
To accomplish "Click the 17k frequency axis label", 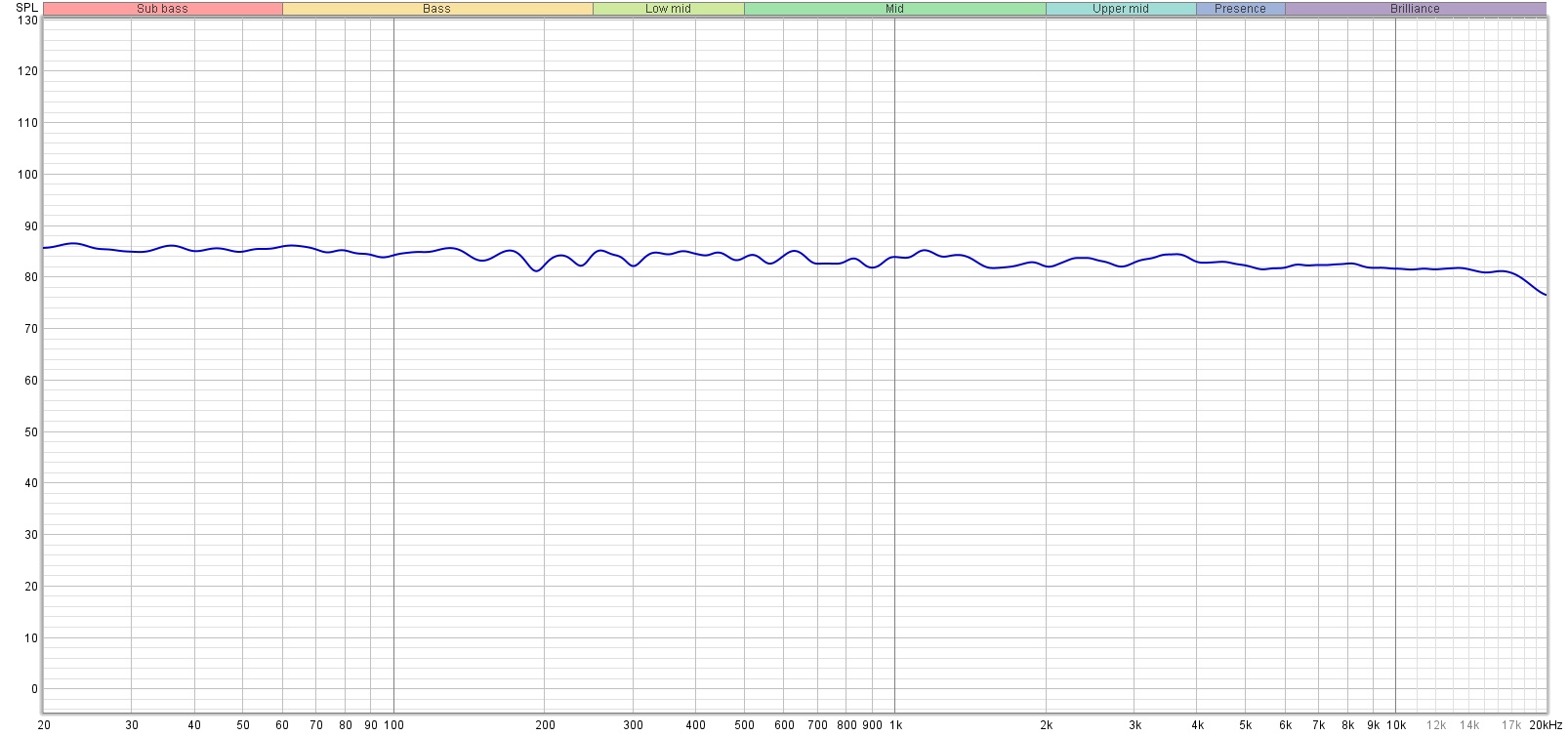I will tap(1510, 725).
